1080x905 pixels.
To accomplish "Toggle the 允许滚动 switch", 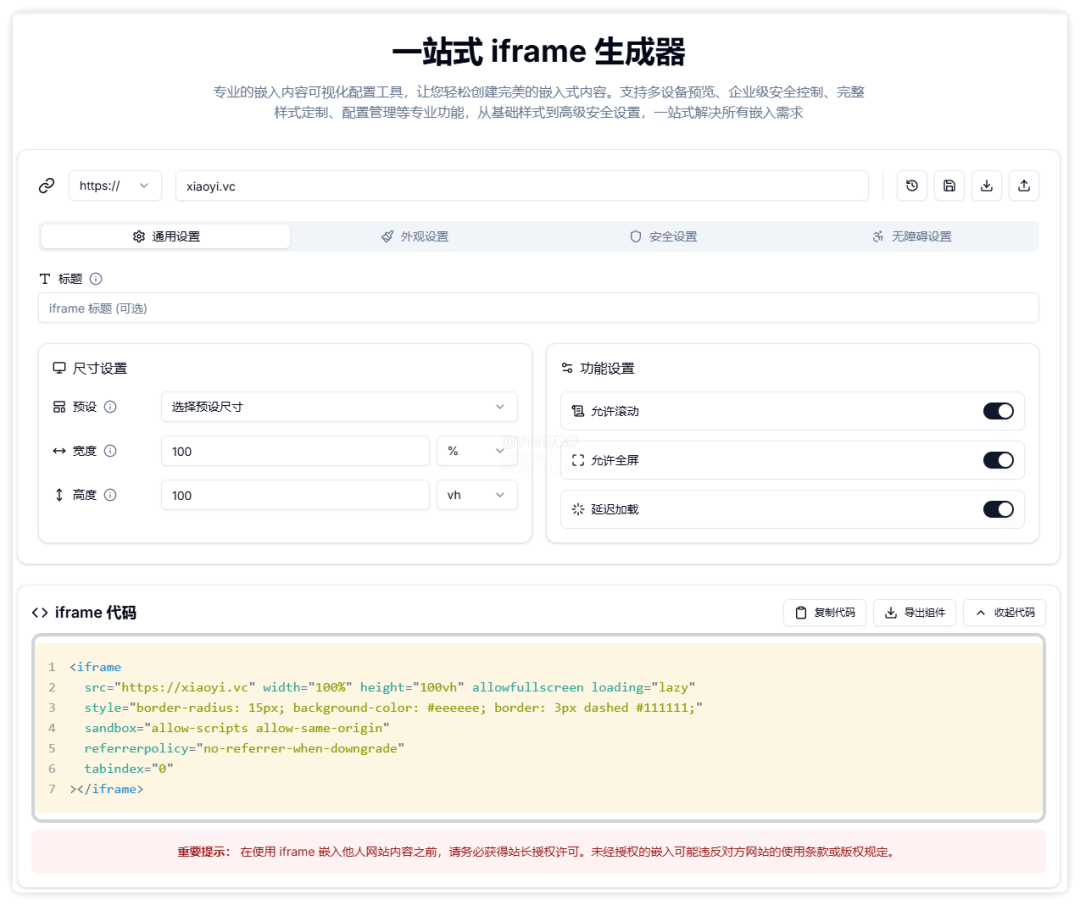I will 998,412.
